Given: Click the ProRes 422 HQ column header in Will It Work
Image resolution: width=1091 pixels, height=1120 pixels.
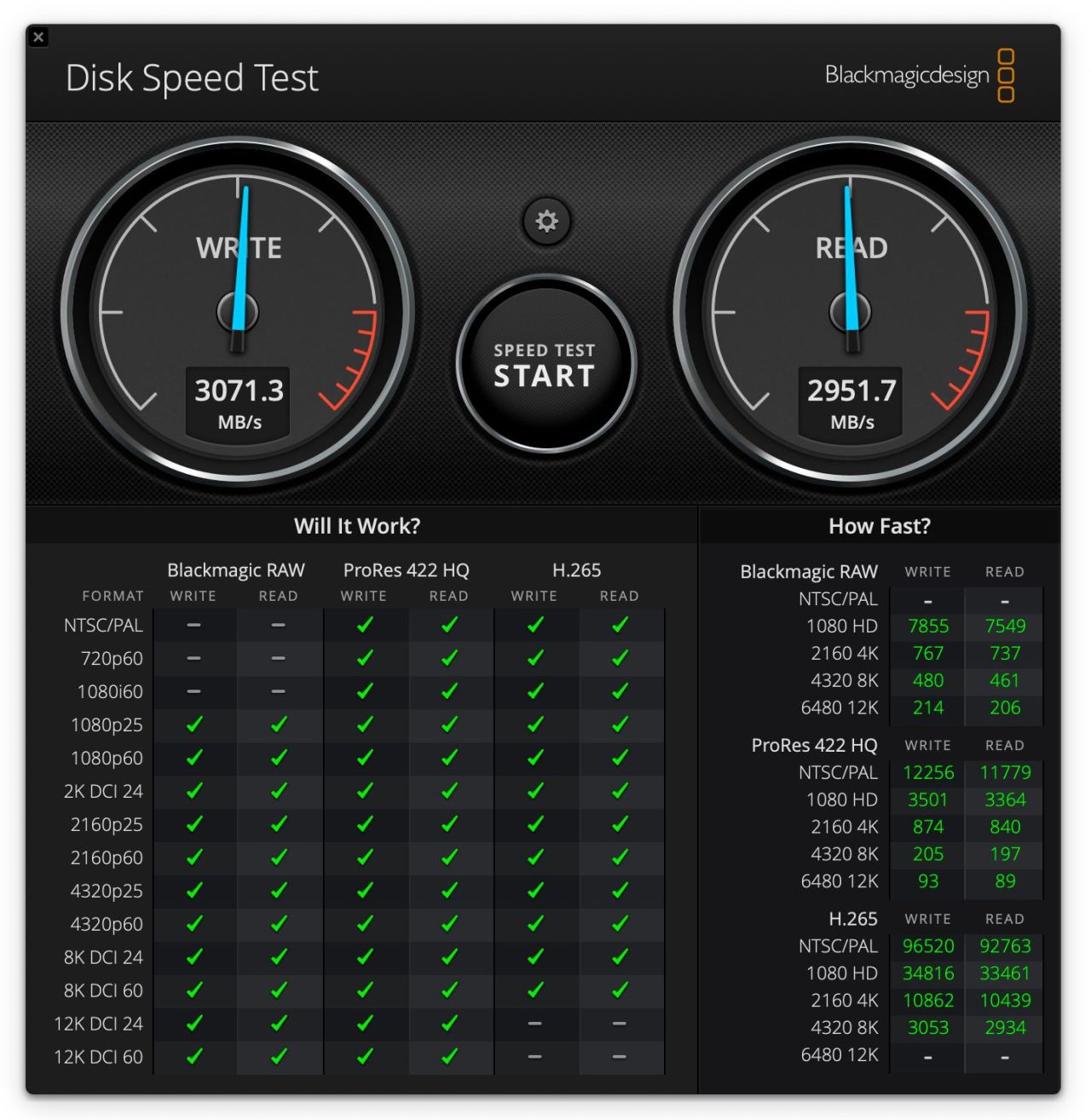Looking at the screenshot, I should point(407,570).
